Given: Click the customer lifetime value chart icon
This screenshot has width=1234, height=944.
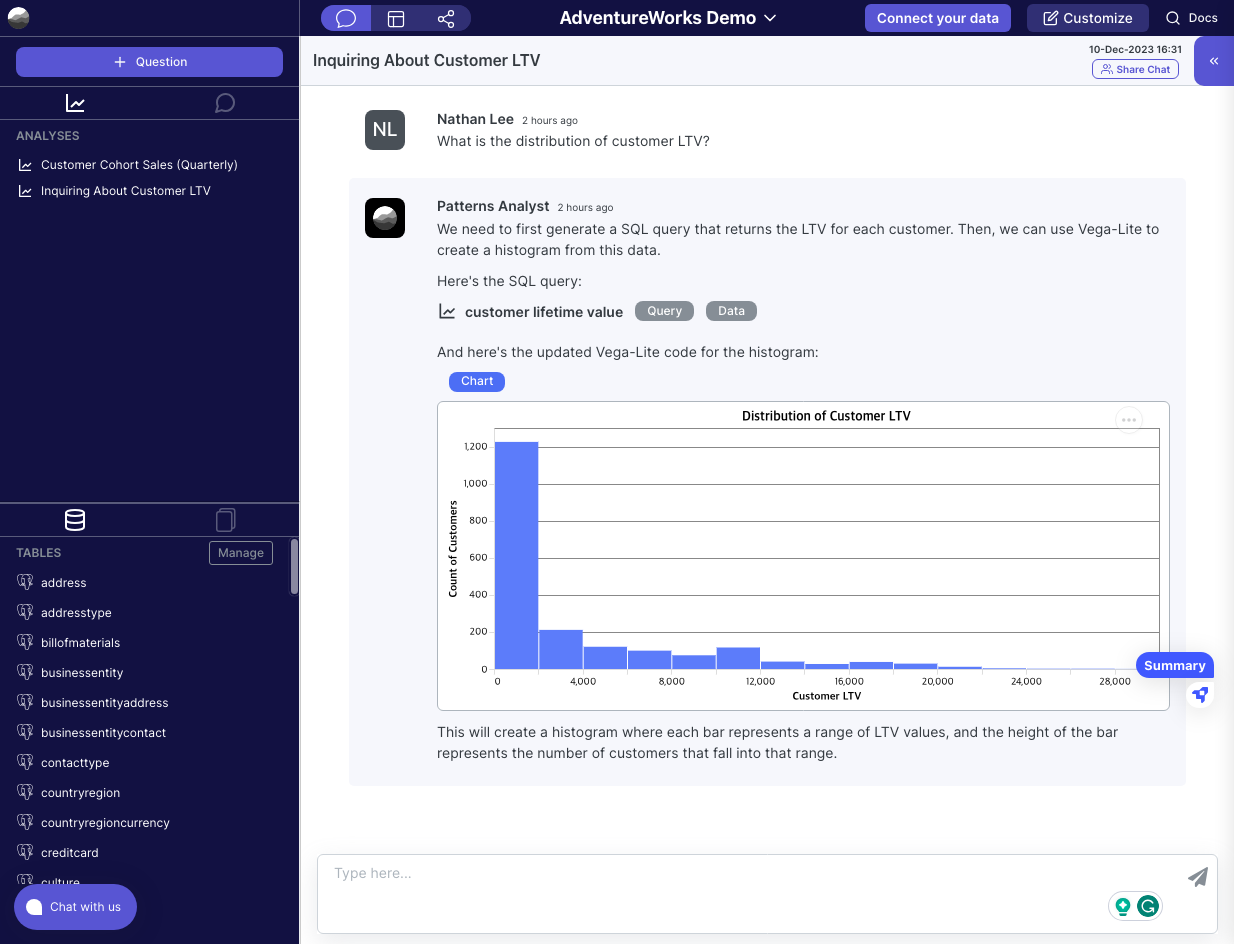Looking at the screenshot, I should [x=447, y=312].
